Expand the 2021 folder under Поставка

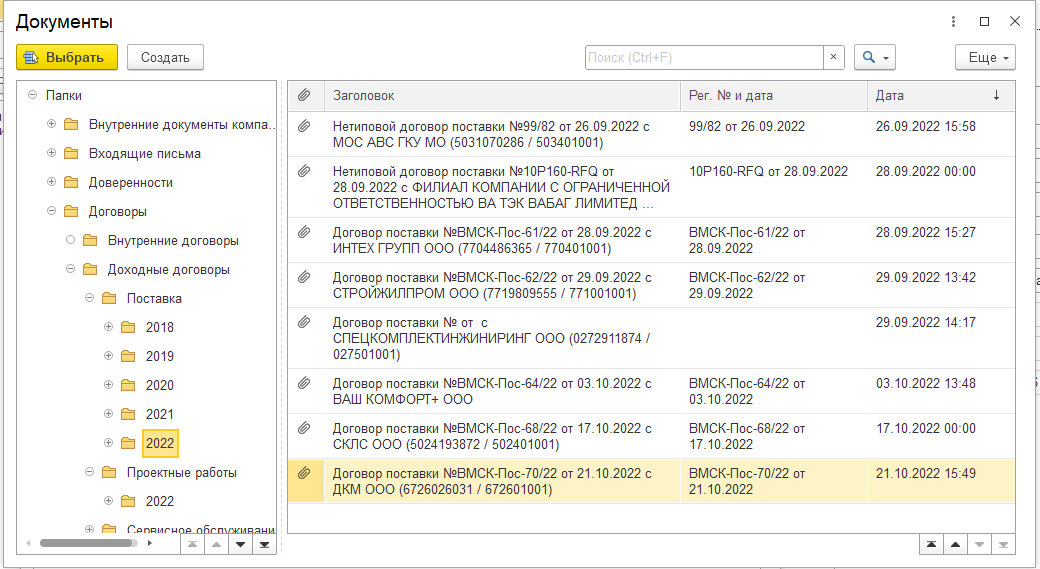(x=109, y=414)
